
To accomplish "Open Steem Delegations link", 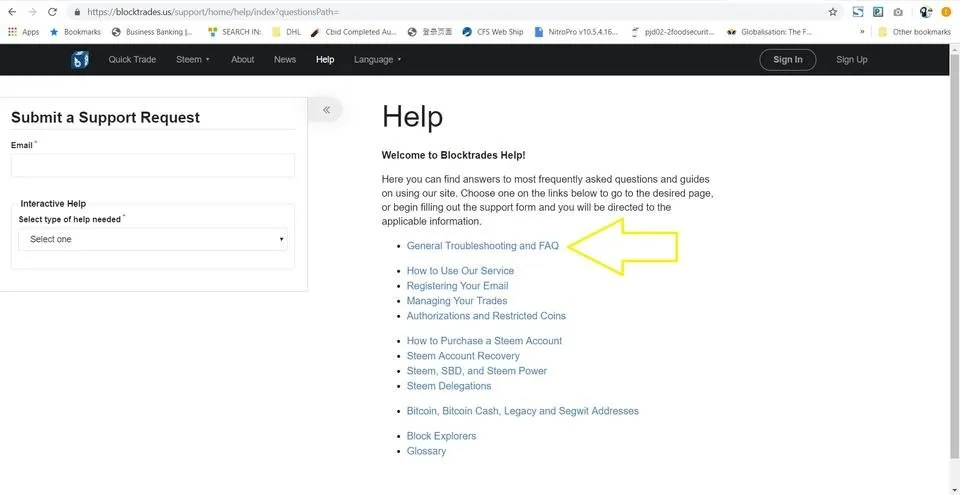I will (449, 386).
